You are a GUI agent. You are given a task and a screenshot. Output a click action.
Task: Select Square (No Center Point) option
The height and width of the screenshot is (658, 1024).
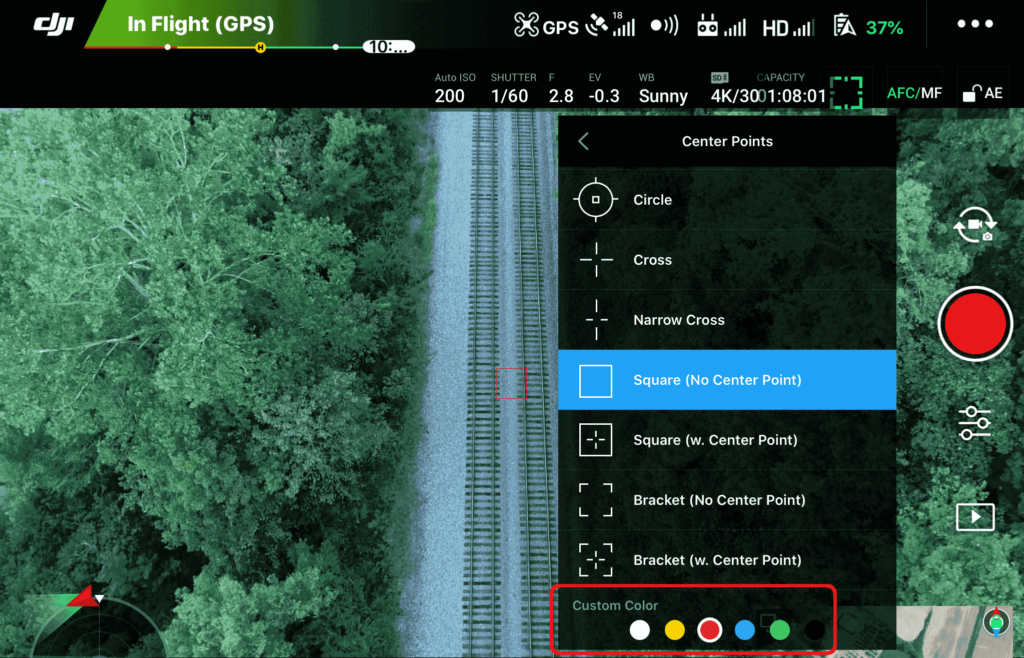tap(727, 380)
